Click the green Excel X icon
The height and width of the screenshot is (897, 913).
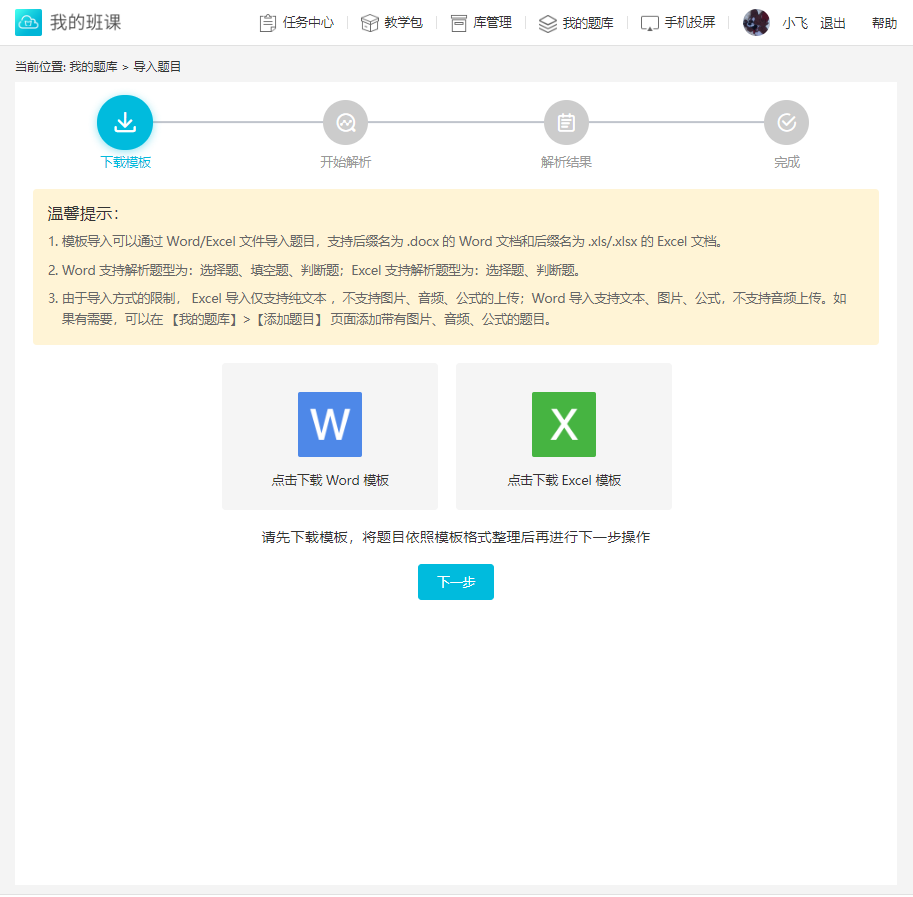(x=564, y=424)
